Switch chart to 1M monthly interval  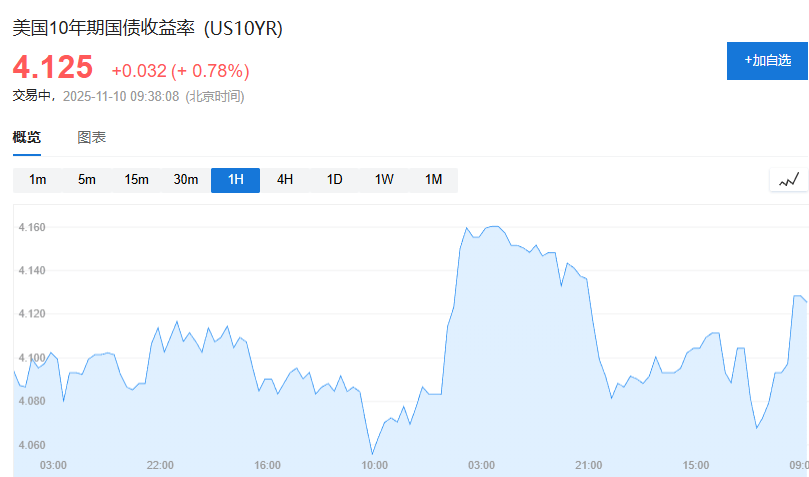tap(433, 180)
